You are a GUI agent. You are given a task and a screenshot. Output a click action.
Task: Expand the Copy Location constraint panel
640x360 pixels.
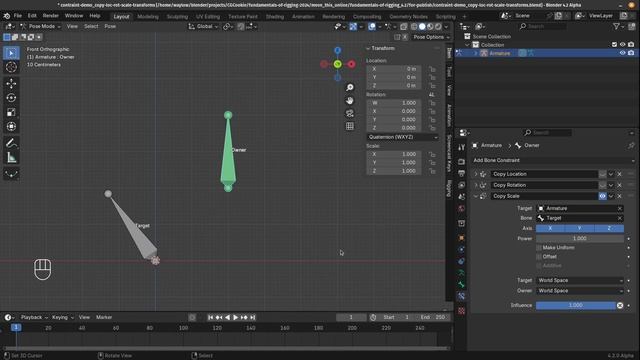[476, 174]
